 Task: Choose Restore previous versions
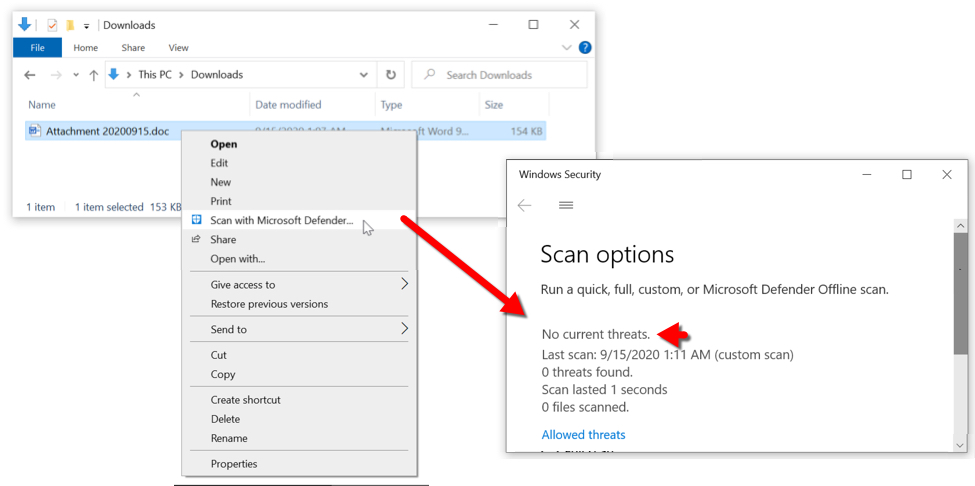300,304
